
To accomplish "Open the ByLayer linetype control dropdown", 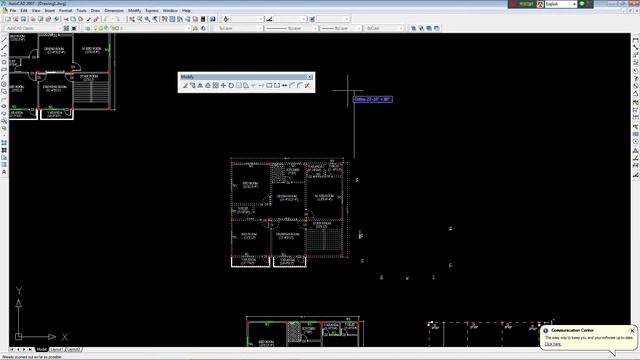I will coord(315,28).
